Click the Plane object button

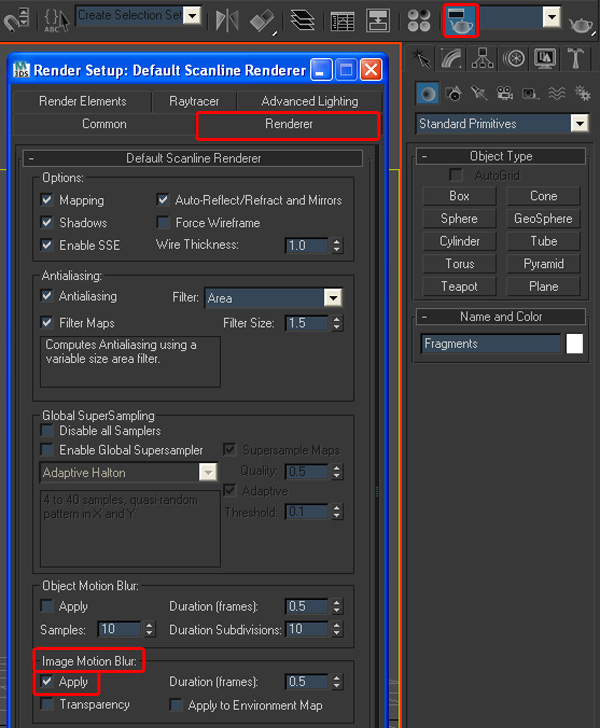coord(543,286)
